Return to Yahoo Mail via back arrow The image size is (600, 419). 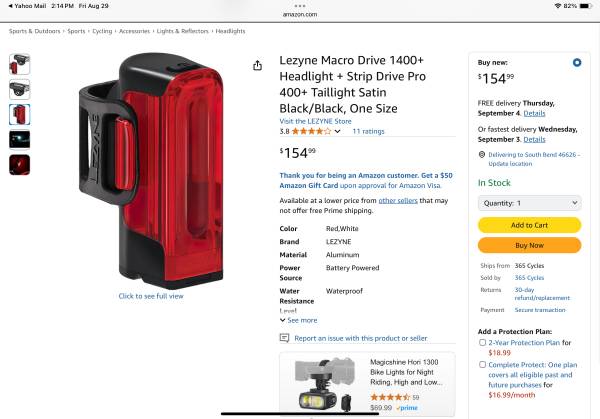(10, 6)
